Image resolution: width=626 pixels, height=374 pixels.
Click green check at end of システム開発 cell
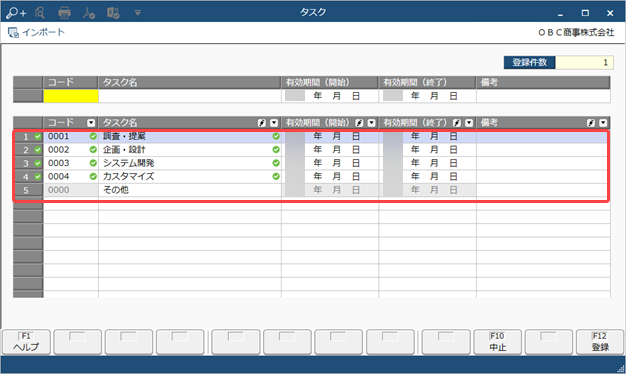(276, 163)
